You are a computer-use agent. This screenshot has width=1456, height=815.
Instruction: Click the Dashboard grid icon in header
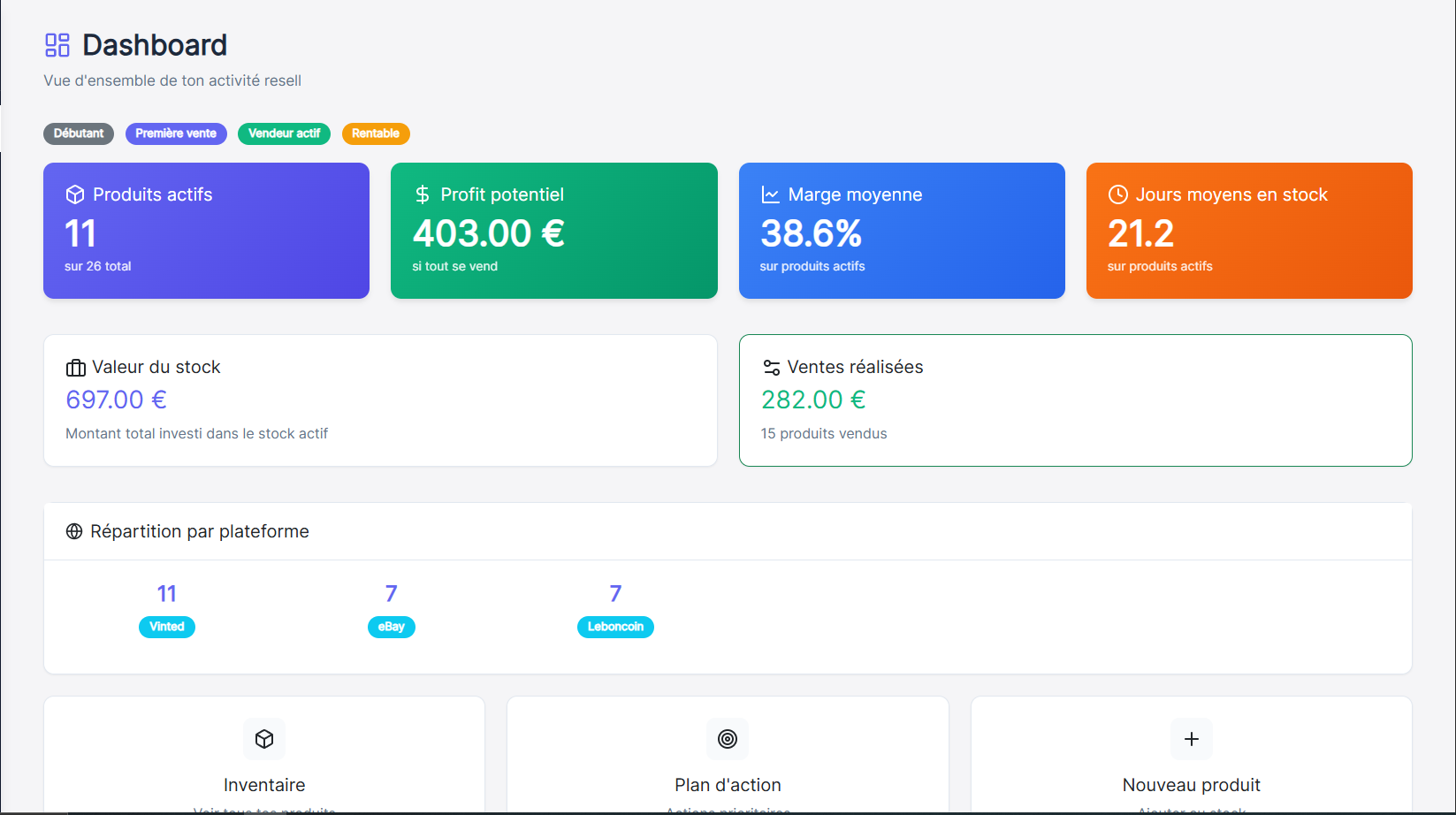57,44
